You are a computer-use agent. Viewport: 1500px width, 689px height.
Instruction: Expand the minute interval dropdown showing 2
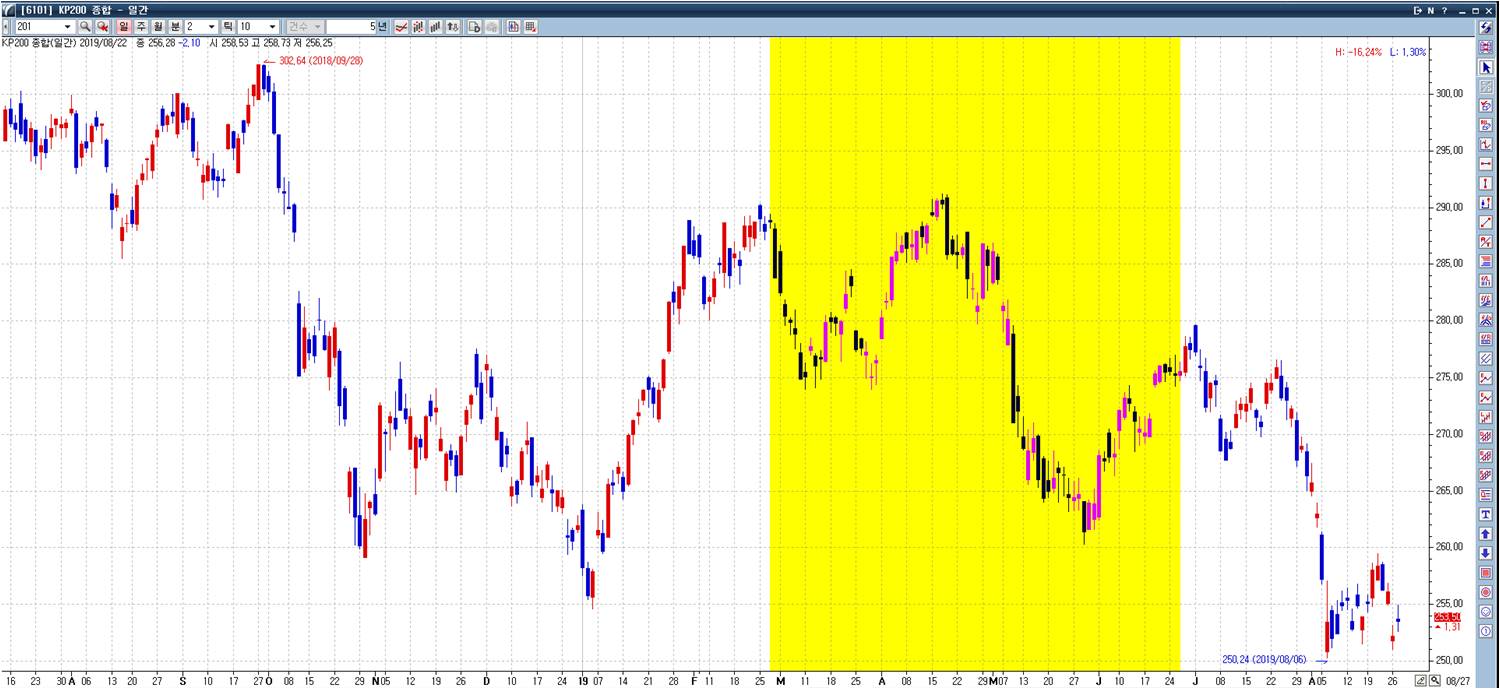click(211, 26)
